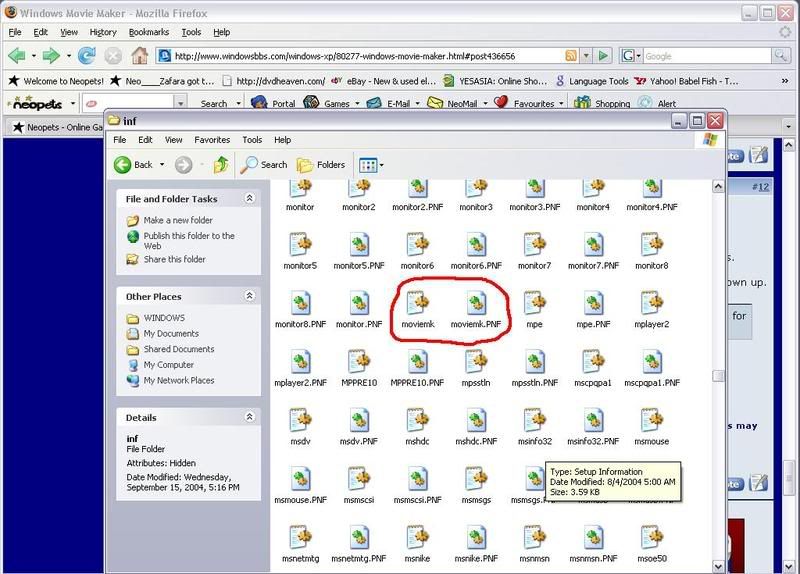
Task: Open Firefox History menu
Action: 103,32
